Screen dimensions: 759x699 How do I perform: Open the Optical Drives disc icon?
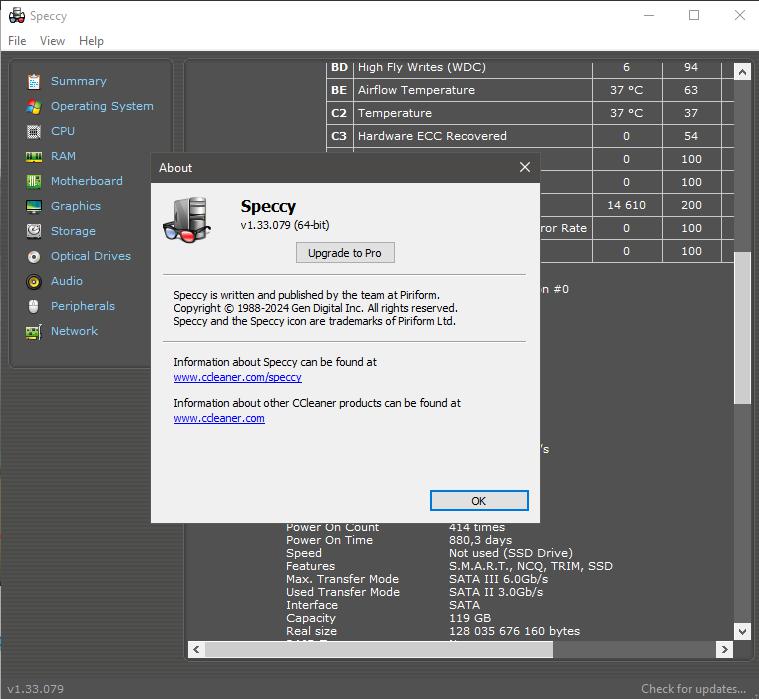pos(34,256)
